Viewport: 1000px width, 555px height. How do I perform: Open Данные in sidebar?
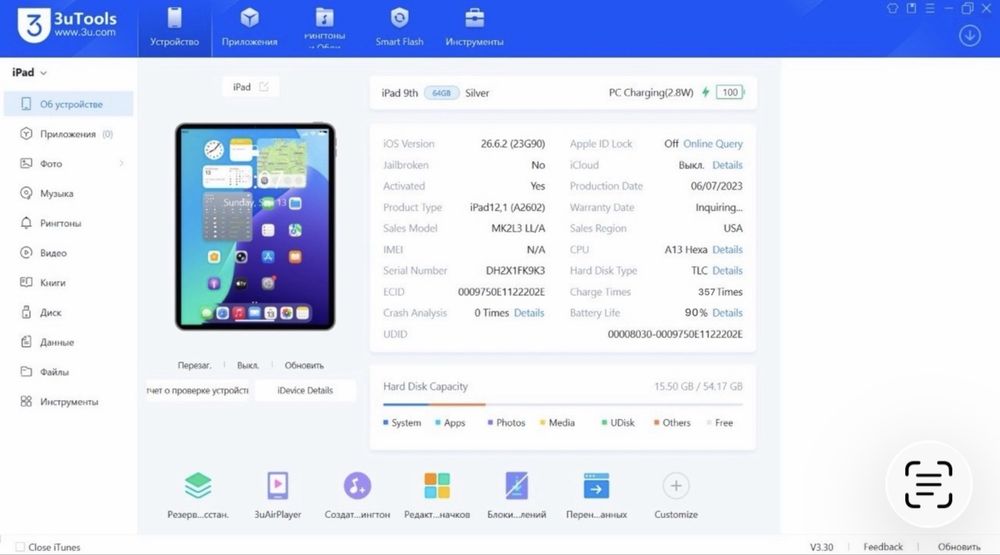(x=69, y=342)
